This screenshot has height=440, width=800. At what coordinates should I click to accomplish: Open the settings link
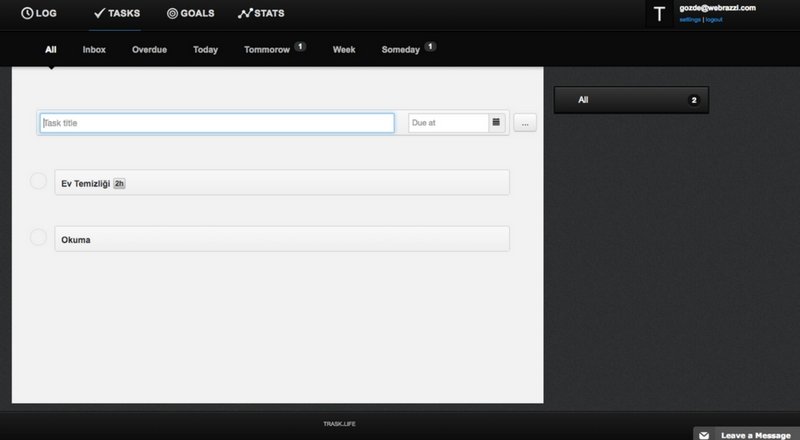click(690, 19)
